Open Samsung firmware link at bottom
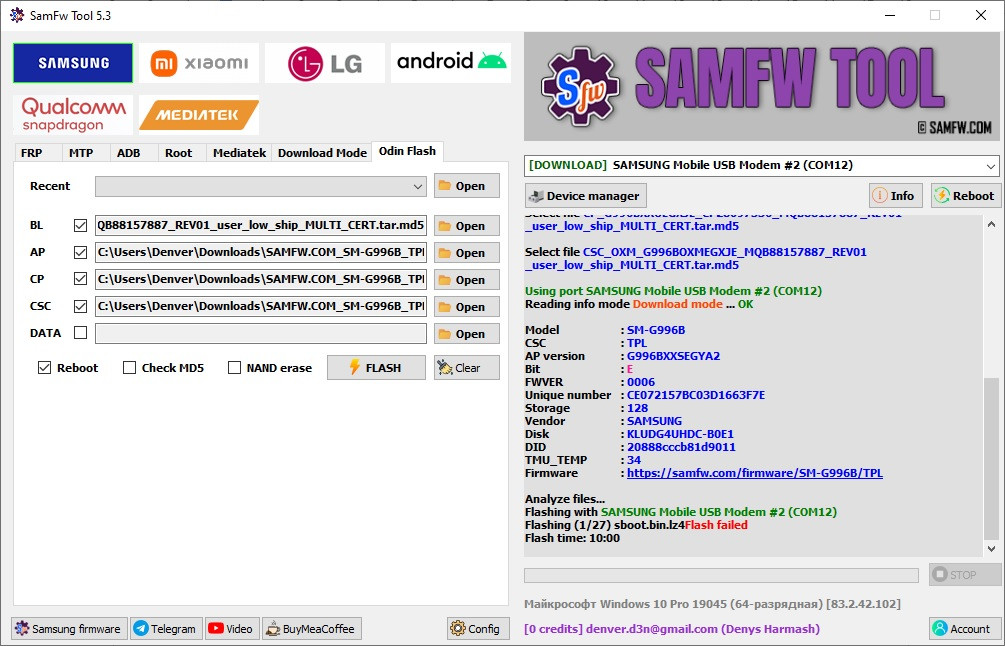This screenshot has width=1005, height=646. pos(69,629)
